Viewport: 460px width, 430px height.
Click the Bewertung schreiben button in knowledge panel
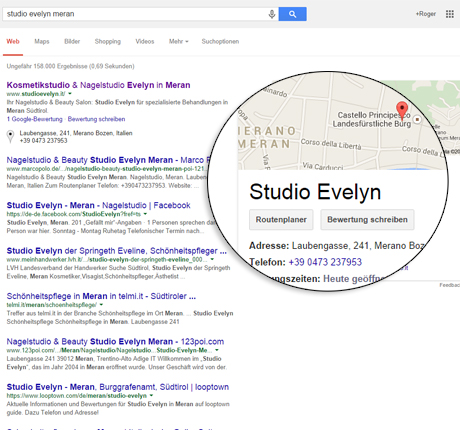367,220
